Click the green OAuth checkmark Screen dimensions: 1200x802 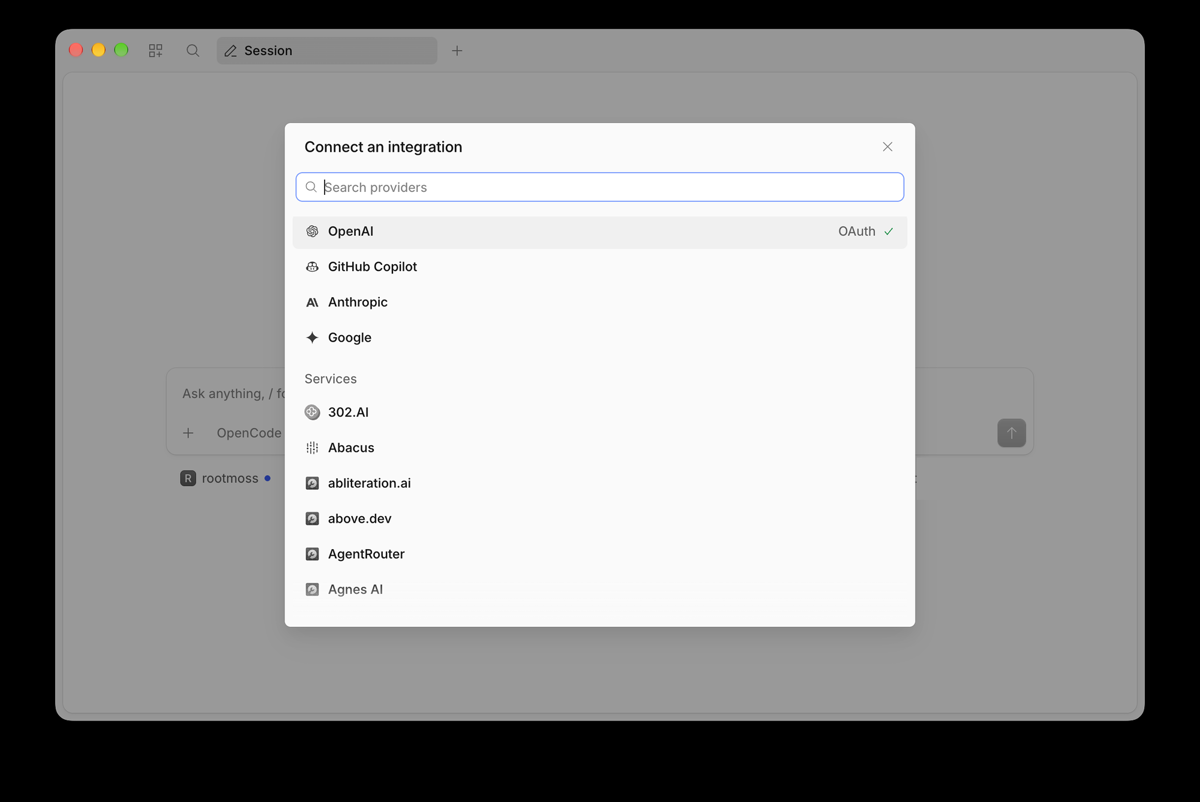[888, 231]
